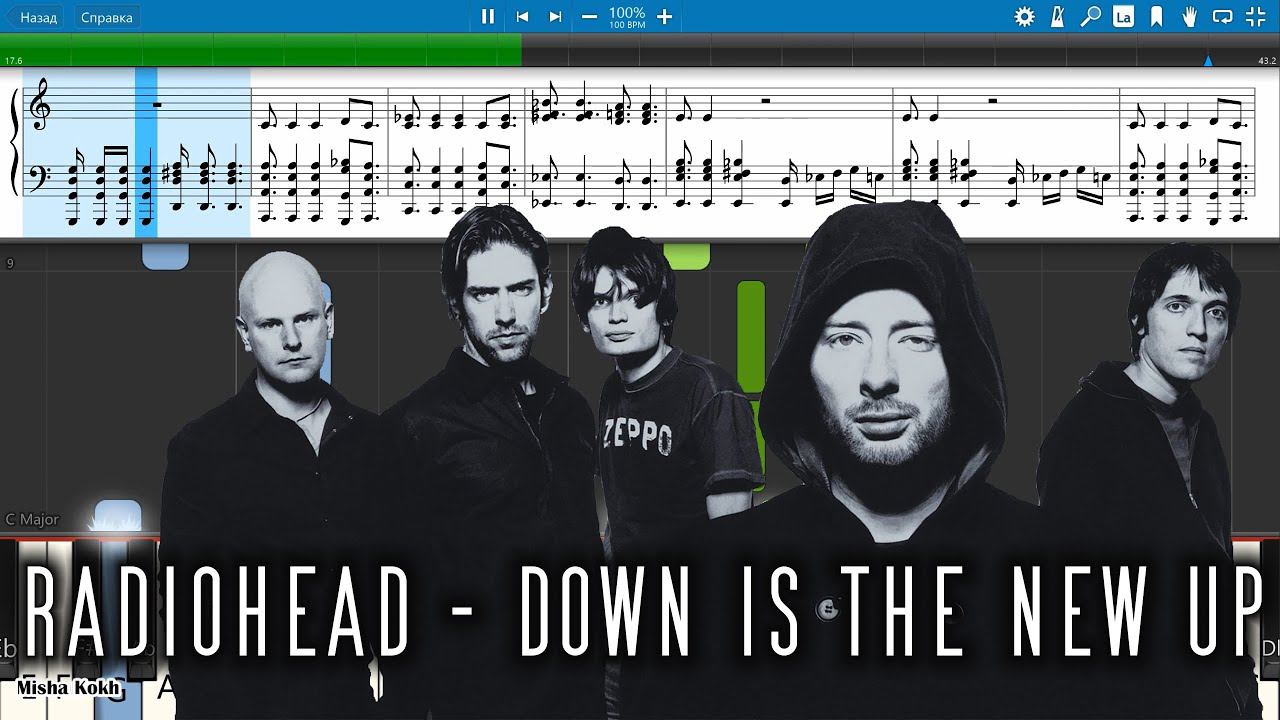Add a bookmark with the bookmark icon

click(1156, 16)
